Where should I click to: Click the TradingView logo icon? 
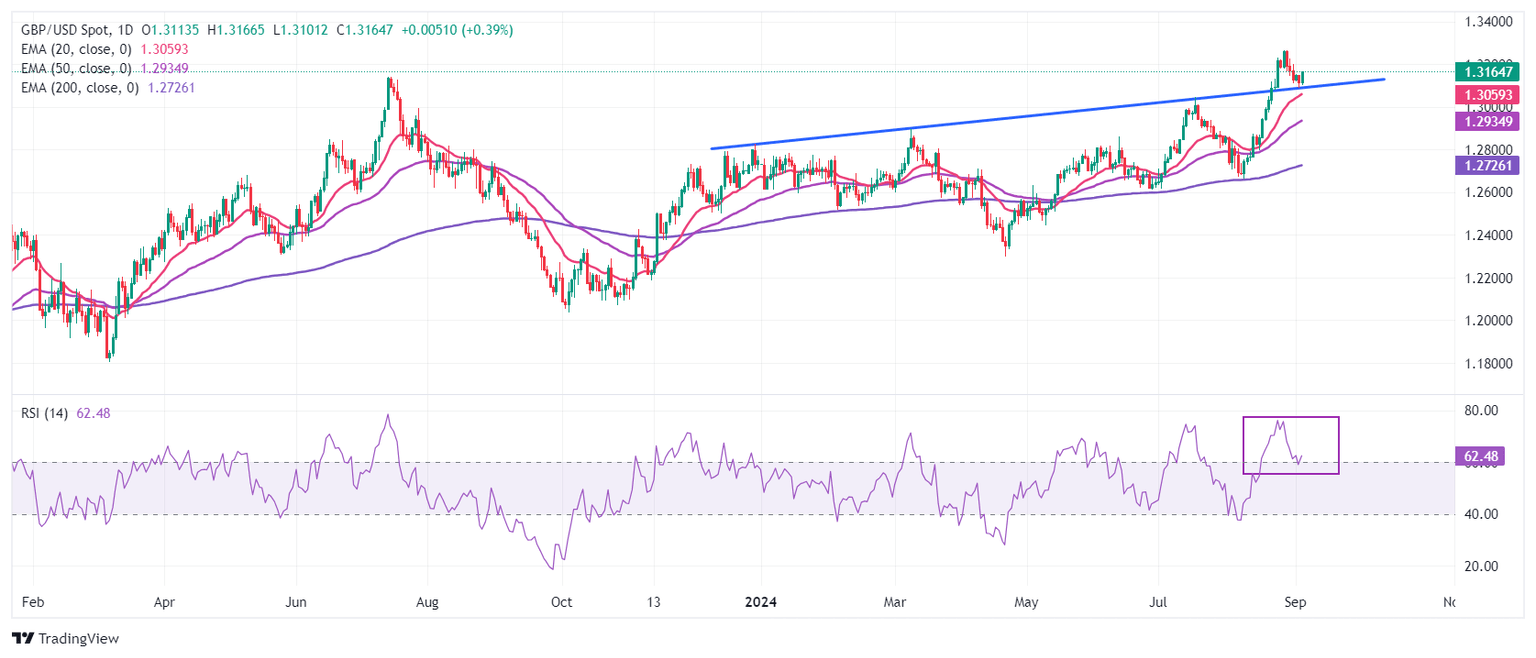[x=22, y=639]
